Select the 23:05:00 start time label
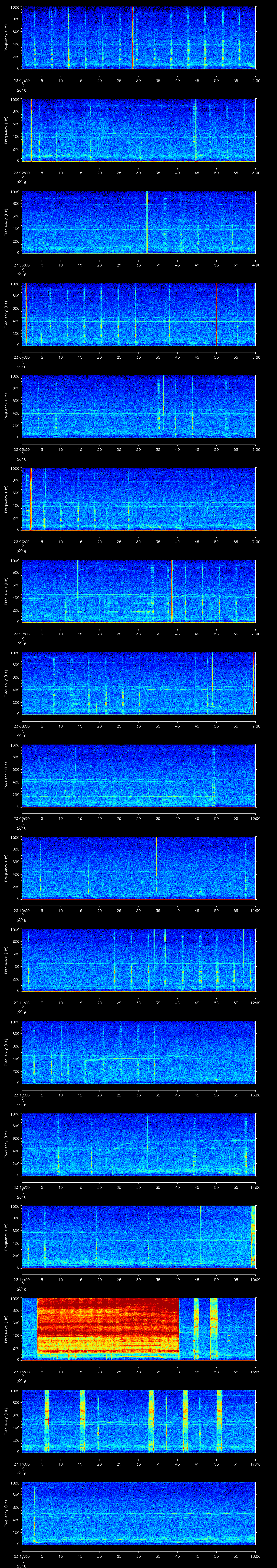This screenshot has width=277, height=1568. [x=21, y=449]
